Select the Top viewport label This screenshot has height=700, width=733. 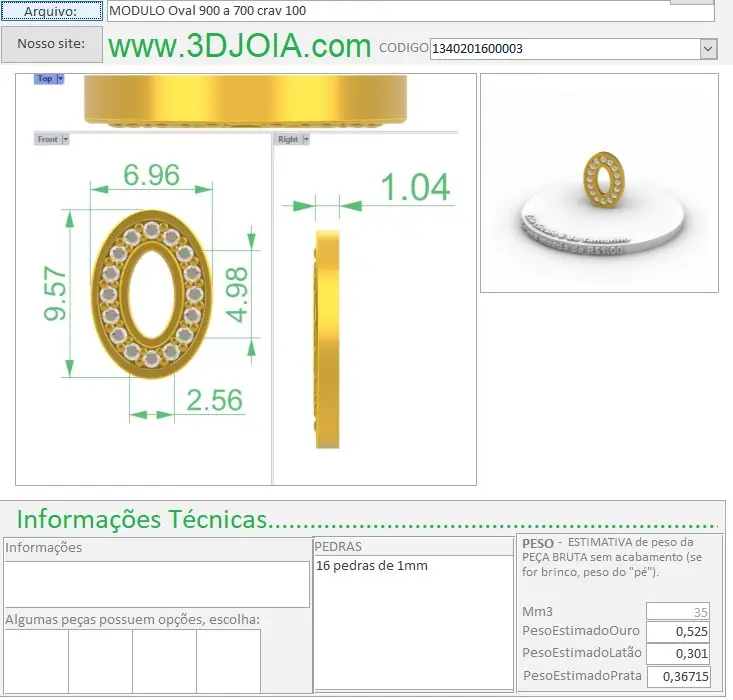pos(45,79)
